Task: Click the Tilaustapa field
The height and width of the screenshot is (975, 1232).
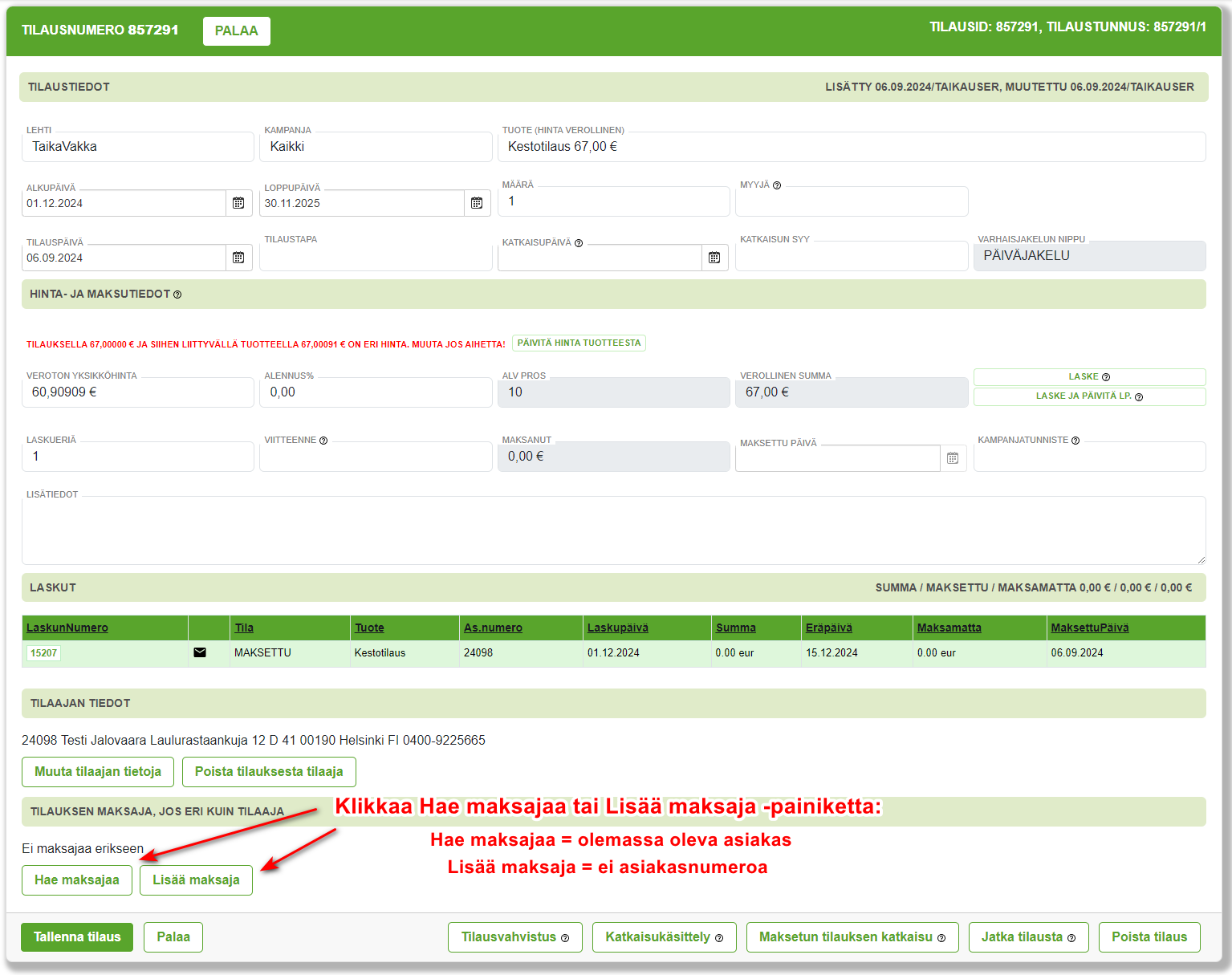Action: (376, 256)
